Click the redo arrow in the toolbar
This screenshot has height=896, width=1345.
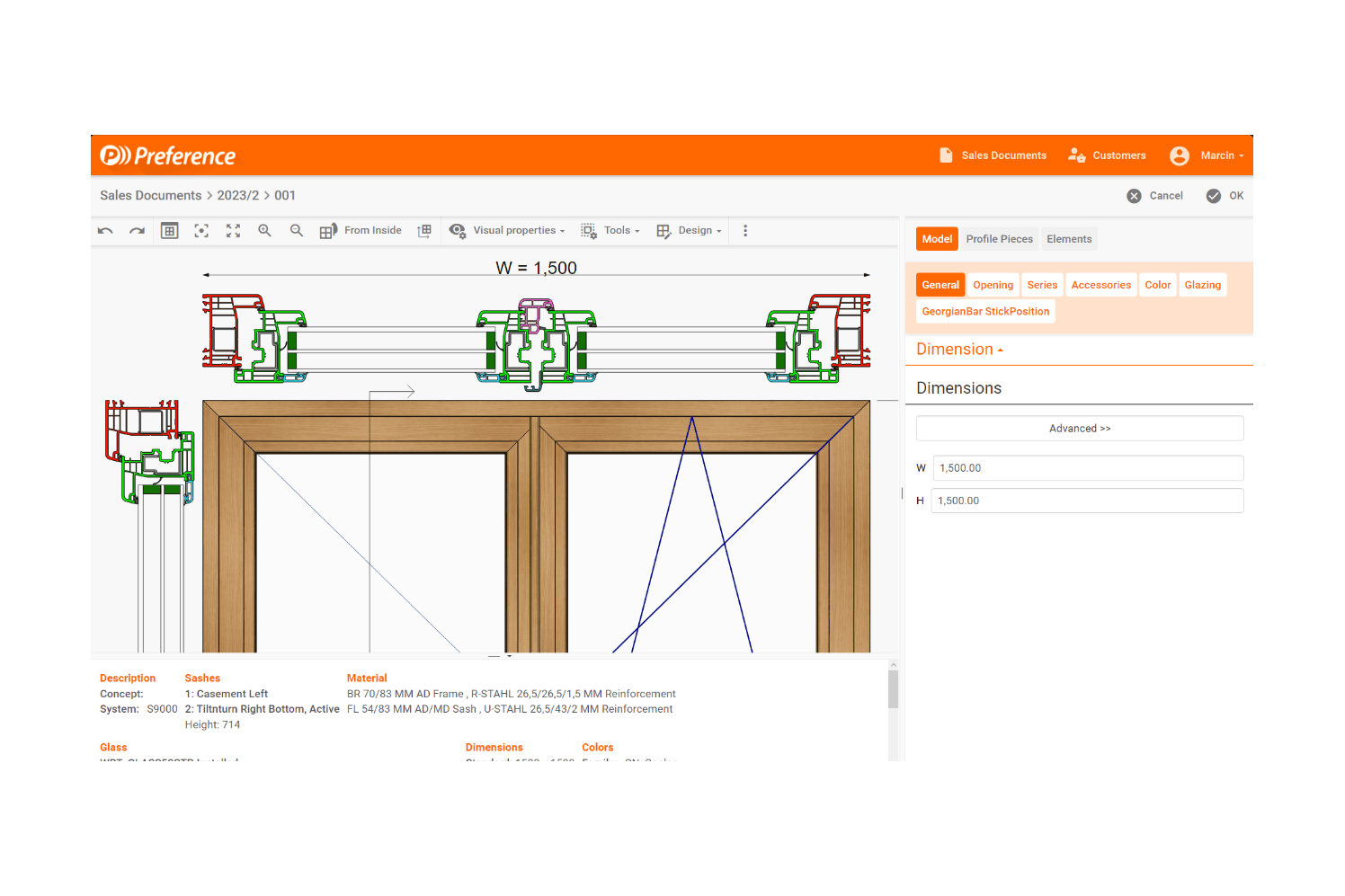click(x=137, y=231)
